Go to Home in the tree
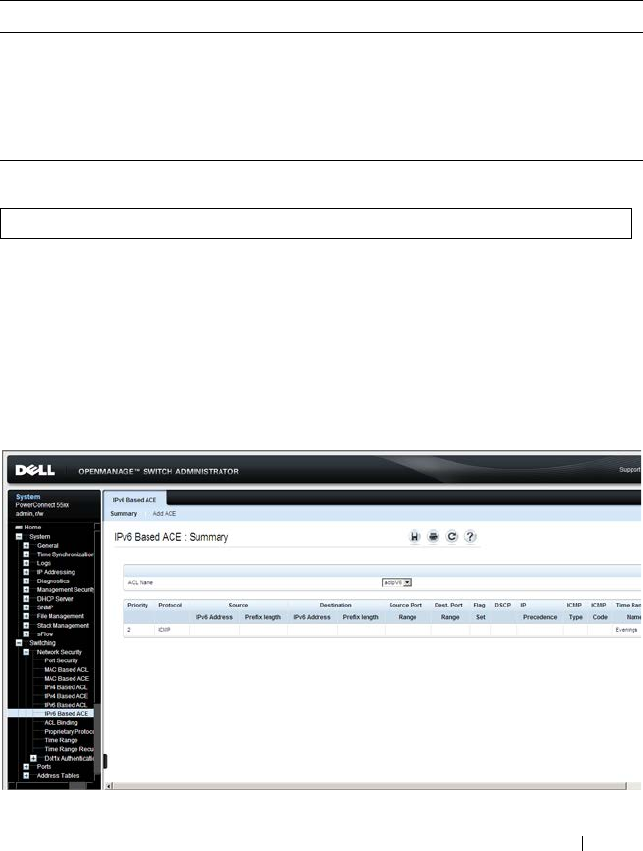Screen dimensions: 643x851 point(33,527)
